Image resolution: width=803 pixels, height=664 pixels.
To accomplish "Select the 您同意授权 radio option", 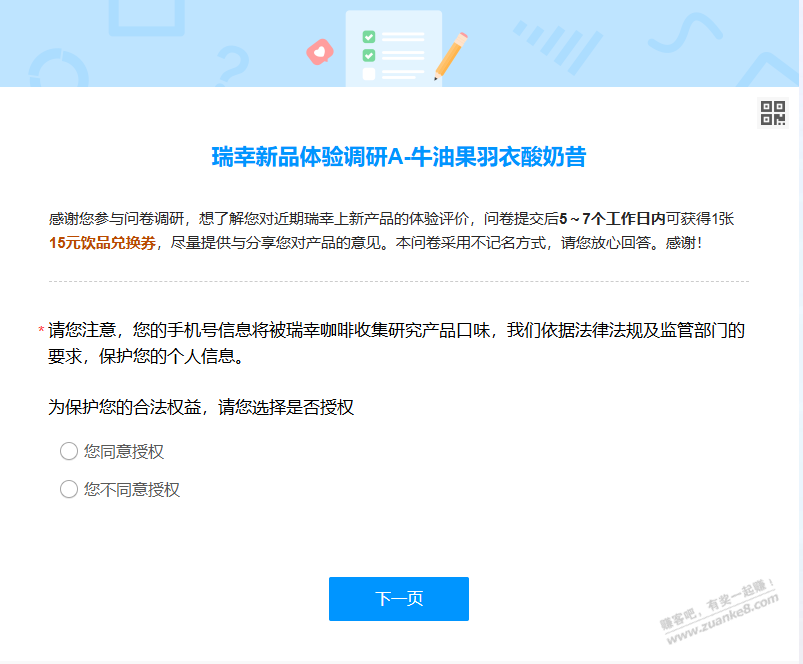I will click(69, 451).
